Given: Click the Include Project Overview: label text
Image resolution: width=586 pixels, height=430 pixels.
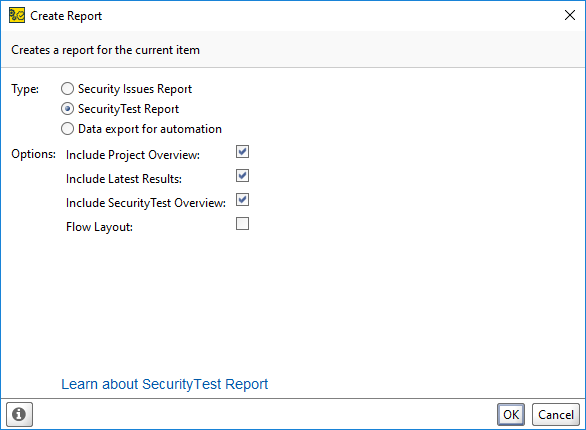Looking at the screenshot, I should point(133,155).
